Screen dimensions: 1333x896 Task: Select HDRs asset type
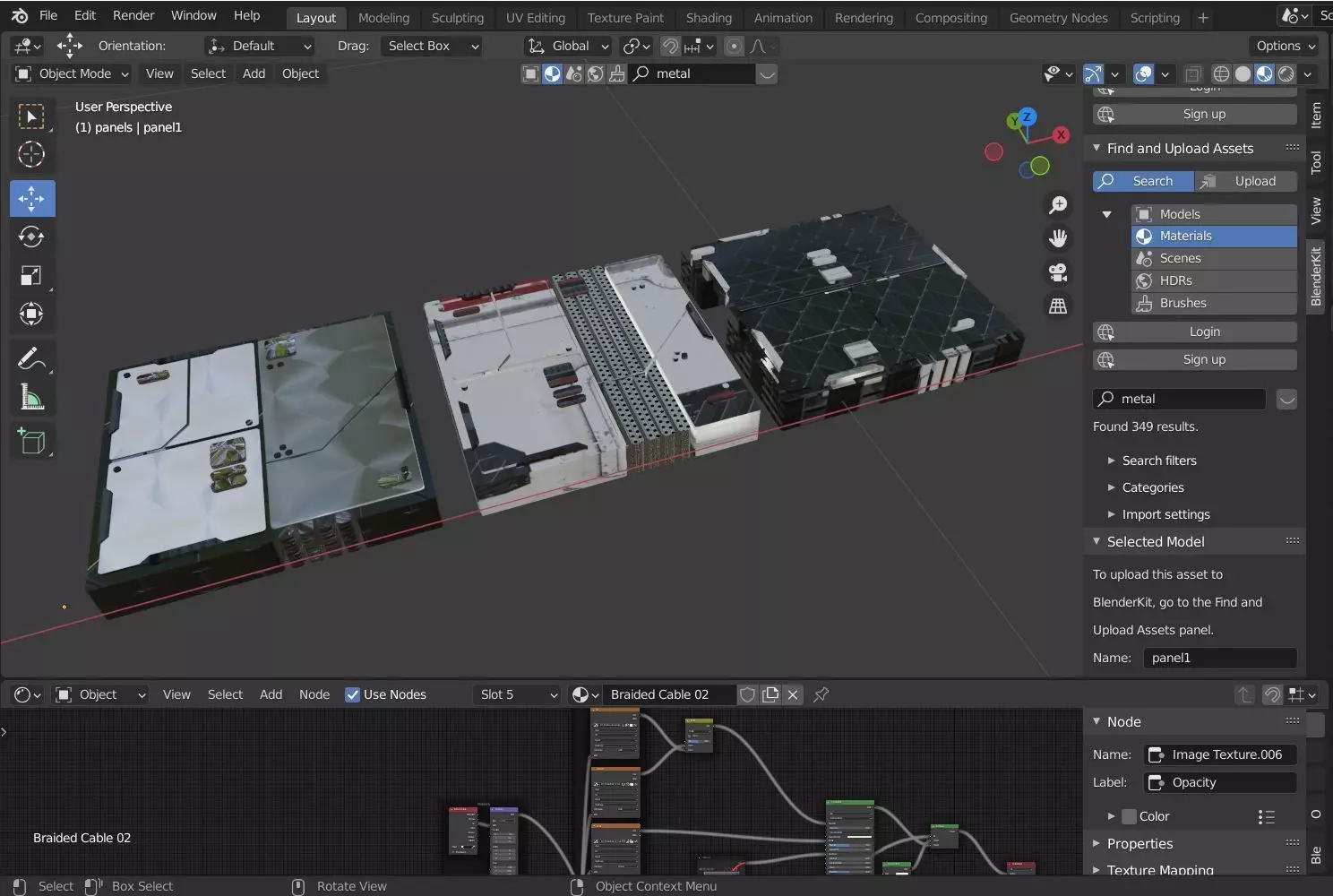point(1215,280)
